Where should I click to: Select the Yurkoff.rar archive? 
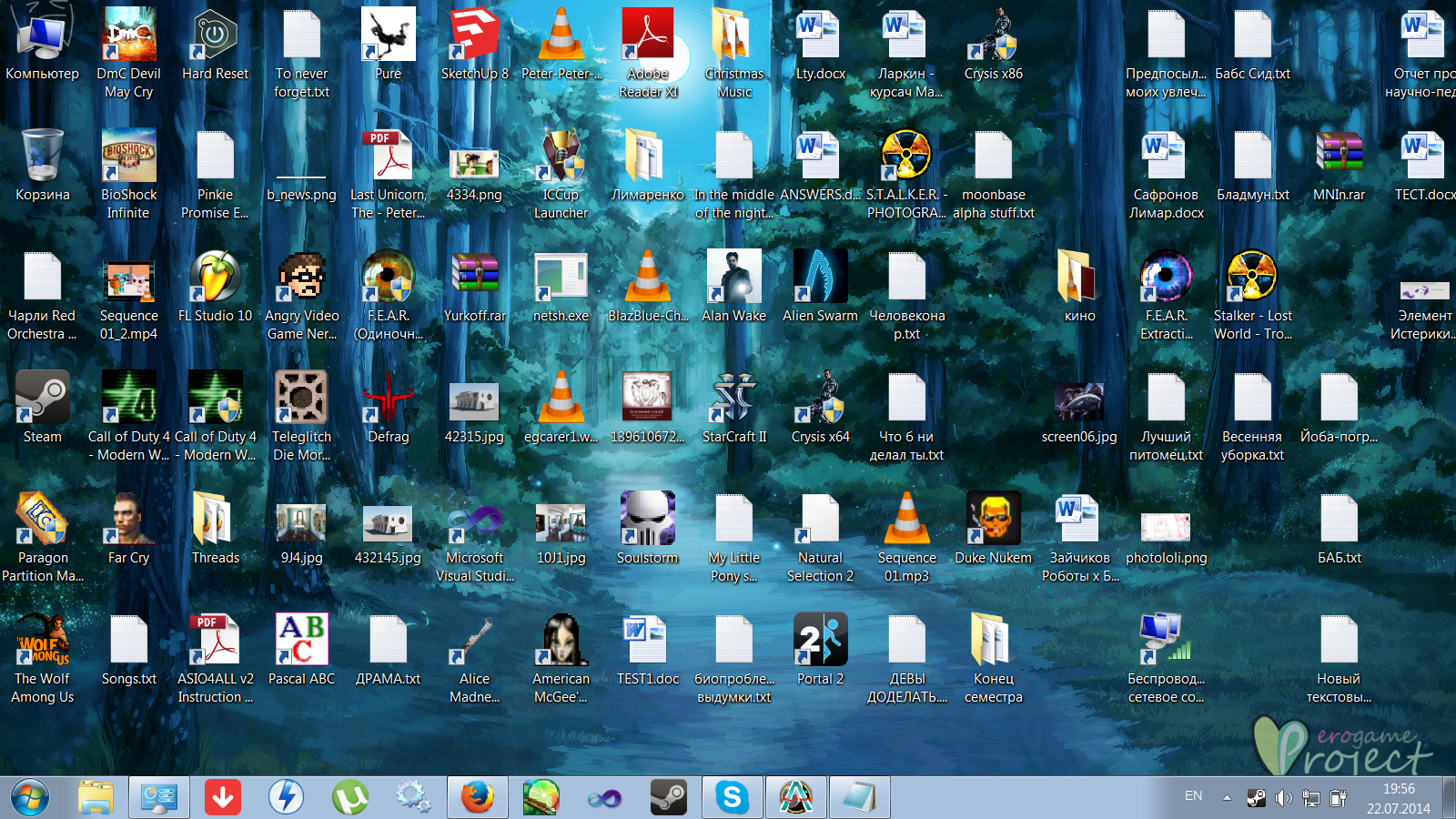(x=474, y=286)
